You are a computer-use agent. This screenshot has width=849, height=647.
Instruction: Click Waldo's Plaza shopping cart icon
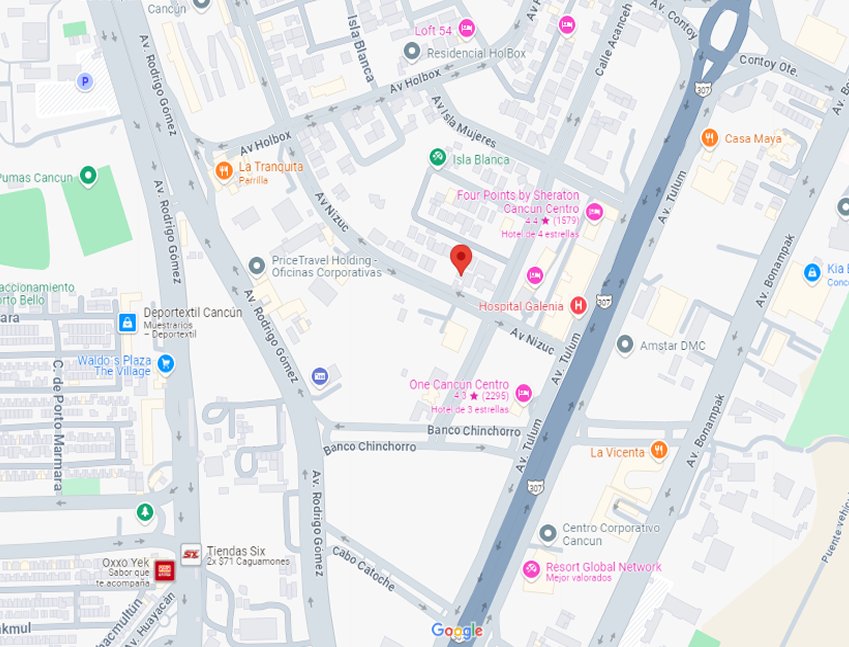click(x=166, y=364)
